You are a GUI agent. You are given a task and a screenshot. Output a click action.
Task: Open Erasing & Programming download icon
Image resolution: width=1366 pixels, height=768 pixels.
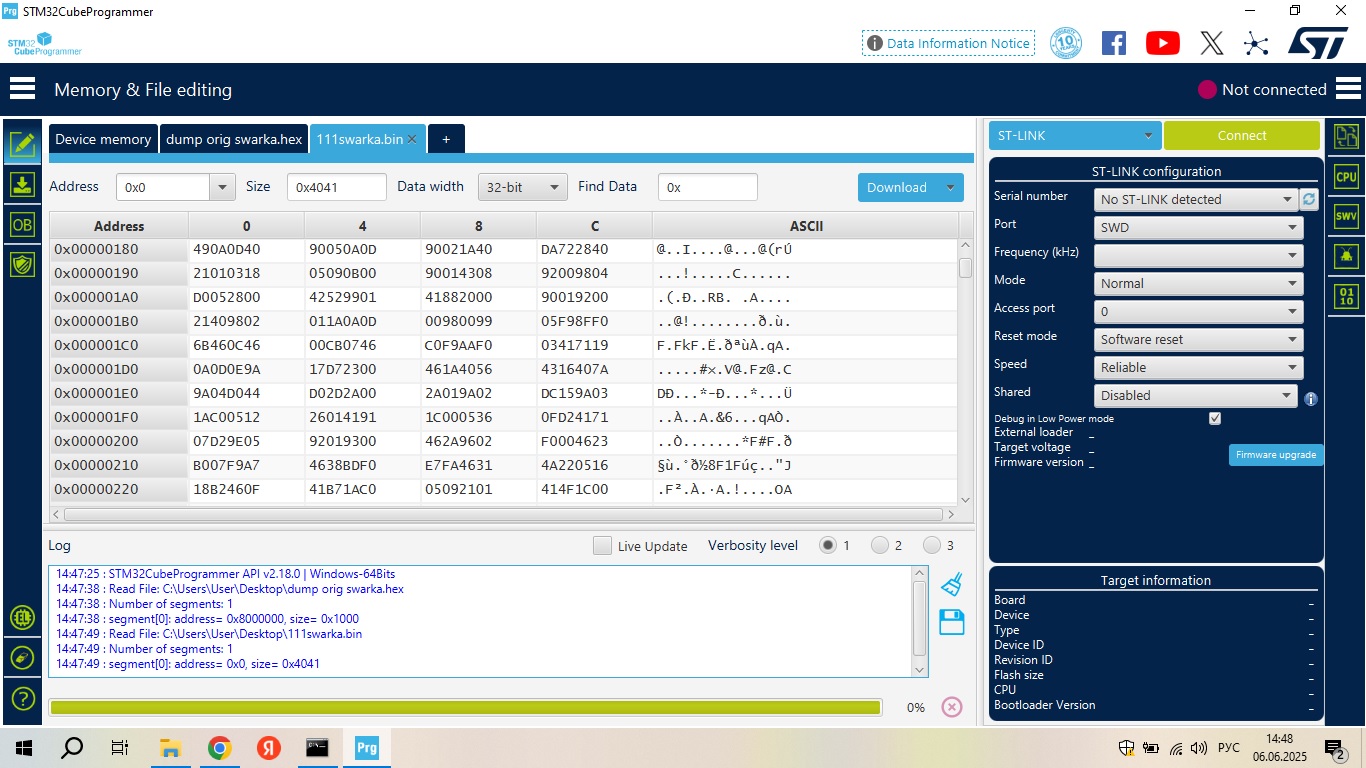coord(22,185)
